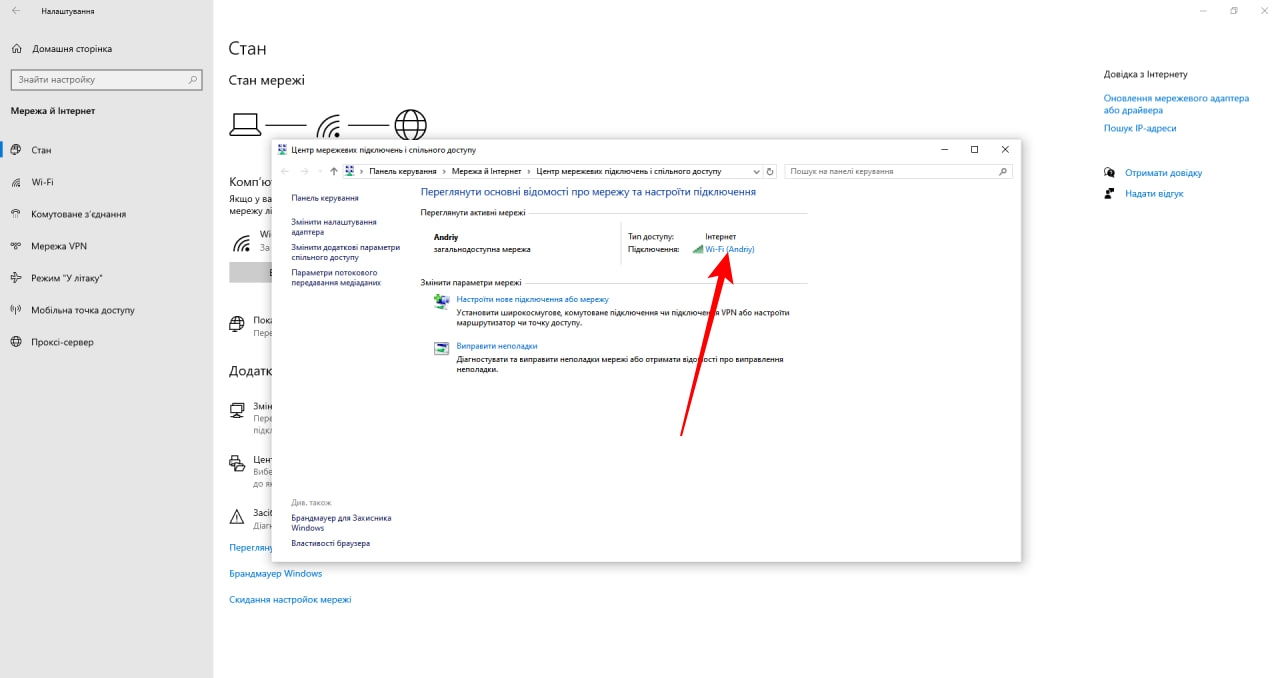Viewport: 1273px width, 678px height.
Task: Click the up arrow navigation icon
Action: [x=334, y=172]
